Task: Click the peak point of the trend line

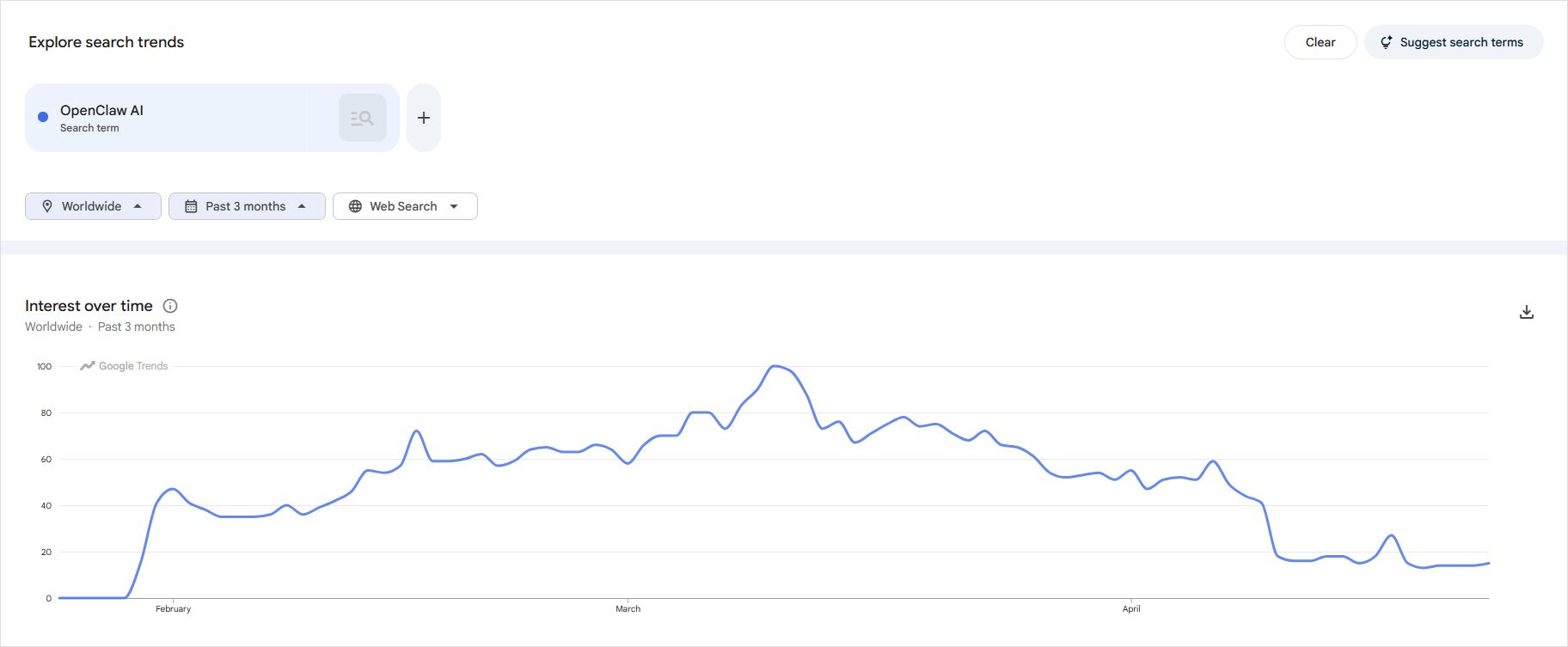Action: tap(775, 366)
